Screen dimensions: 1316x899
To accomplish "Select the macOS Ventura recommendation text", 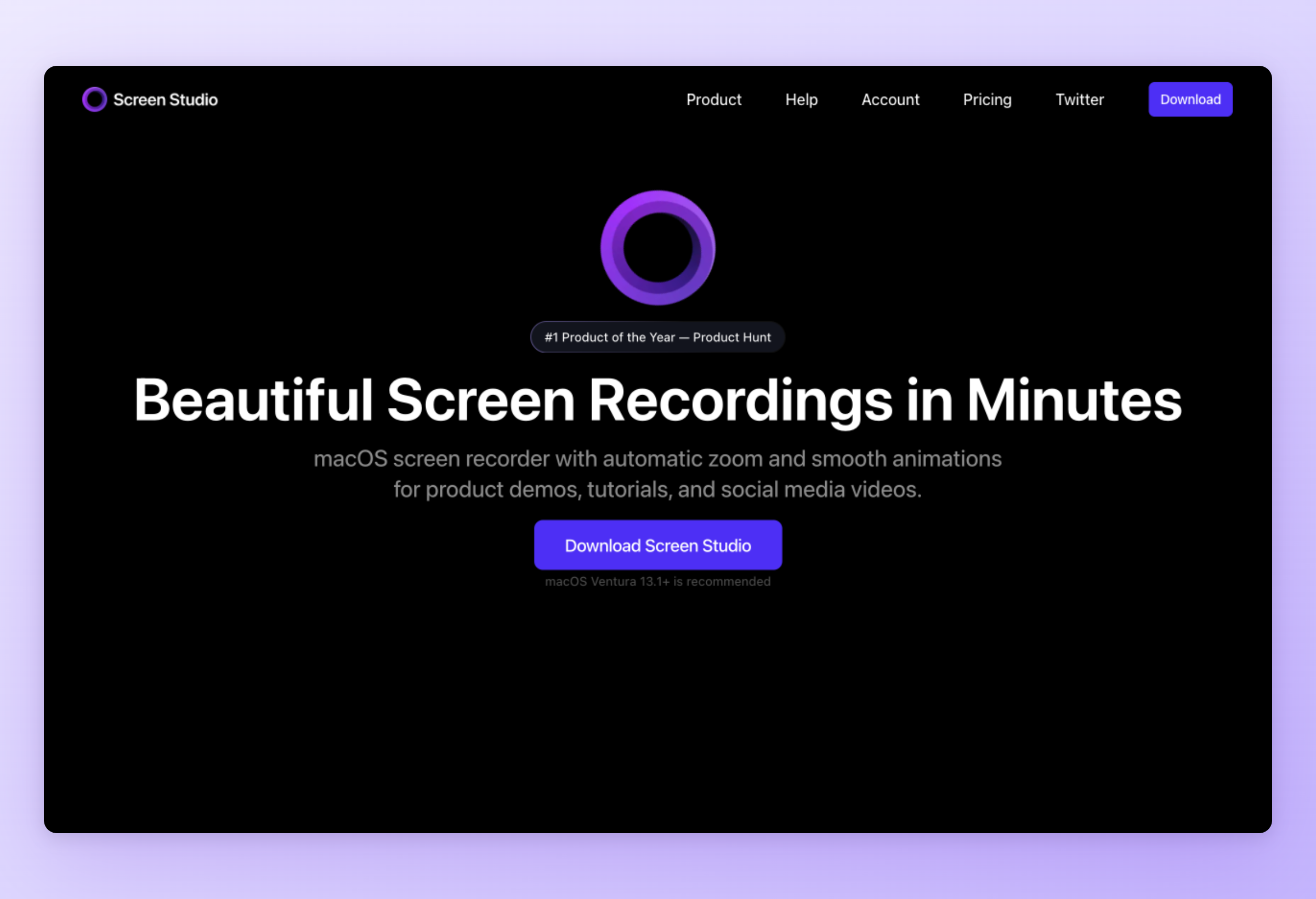I will pyautogui.click(x=657, y=581).
